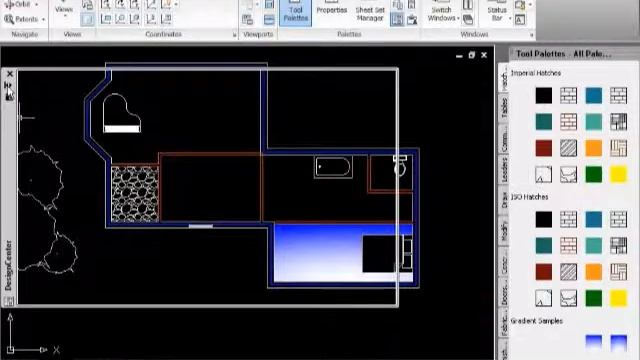The image size is (640, 360).
Task: Expand the Windows panel launcher arrow
Action: [531, 35]
